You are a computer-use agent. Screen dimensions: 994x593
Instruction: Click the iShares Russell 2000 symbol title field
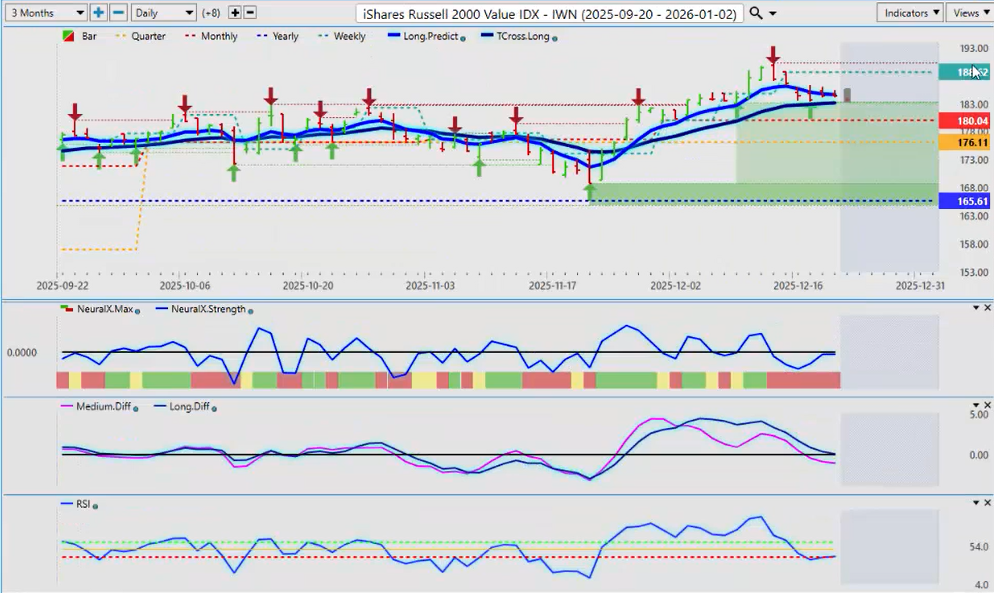click(x=550, y=13)
